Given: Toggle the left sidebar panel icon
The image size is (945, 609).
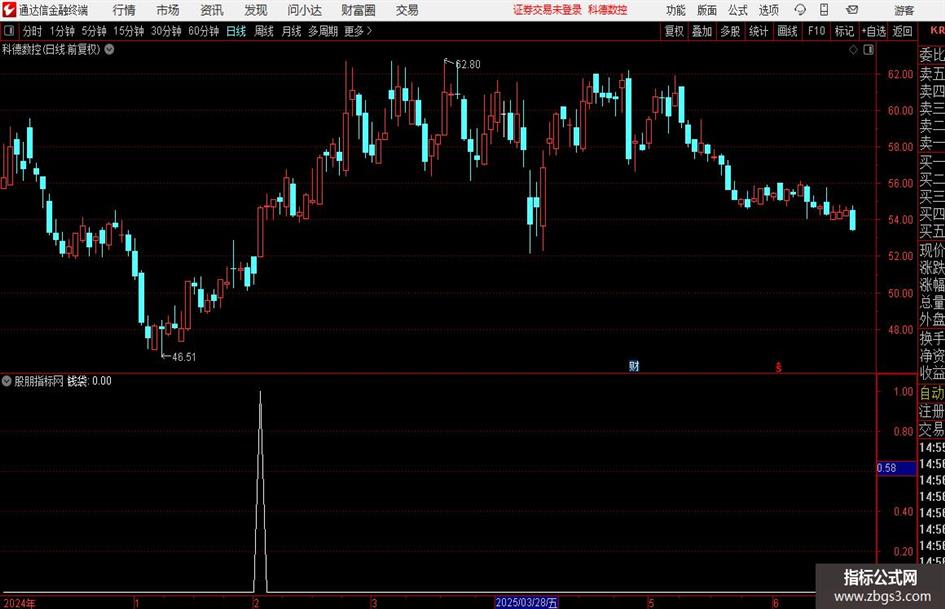Looking at the screenshot, I should 9,31.
